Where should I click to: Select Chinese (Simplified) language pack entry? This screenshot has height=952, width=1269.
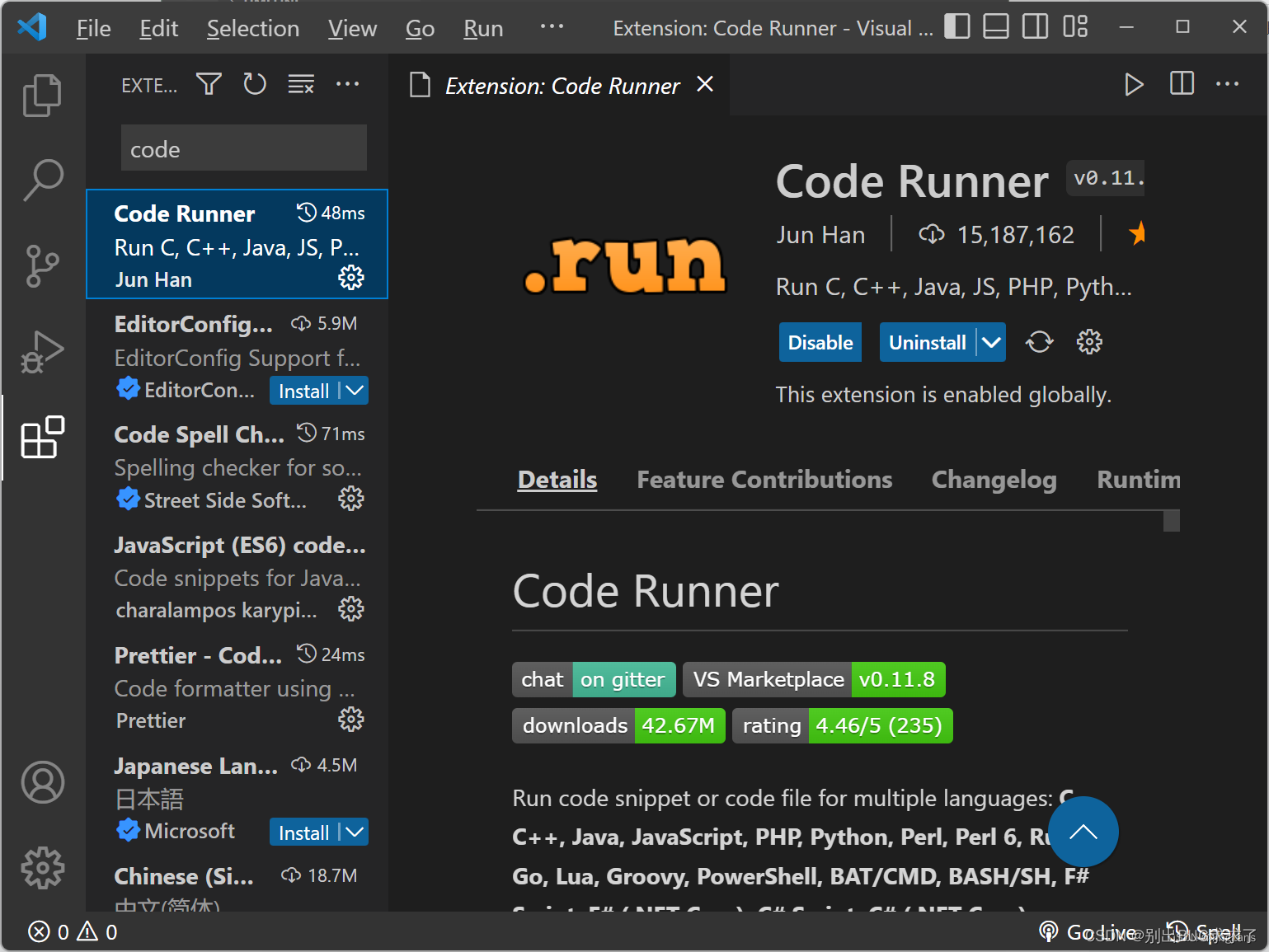[x=237, y=882]
